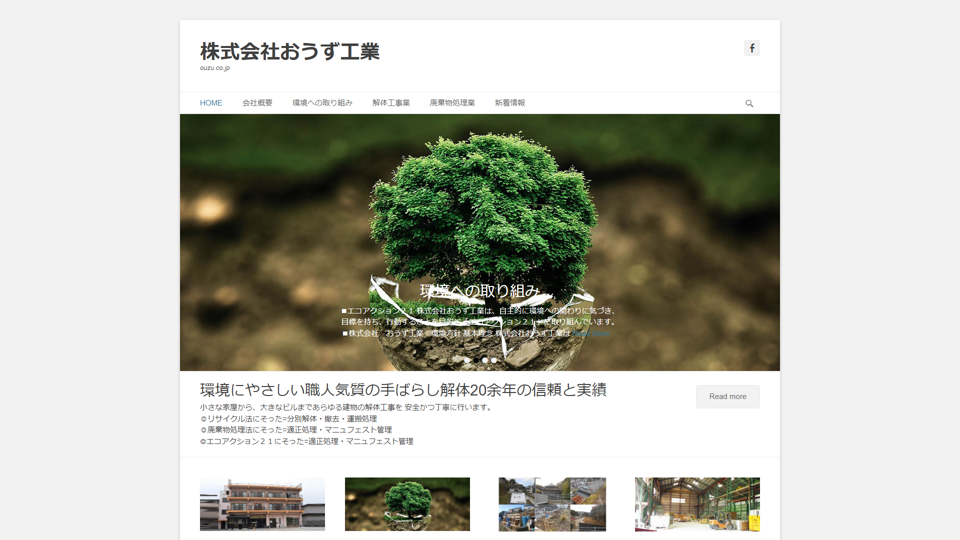Click the search magnifier icon
The width and height of the screenshot is (960, 540).
click(749, 103)
